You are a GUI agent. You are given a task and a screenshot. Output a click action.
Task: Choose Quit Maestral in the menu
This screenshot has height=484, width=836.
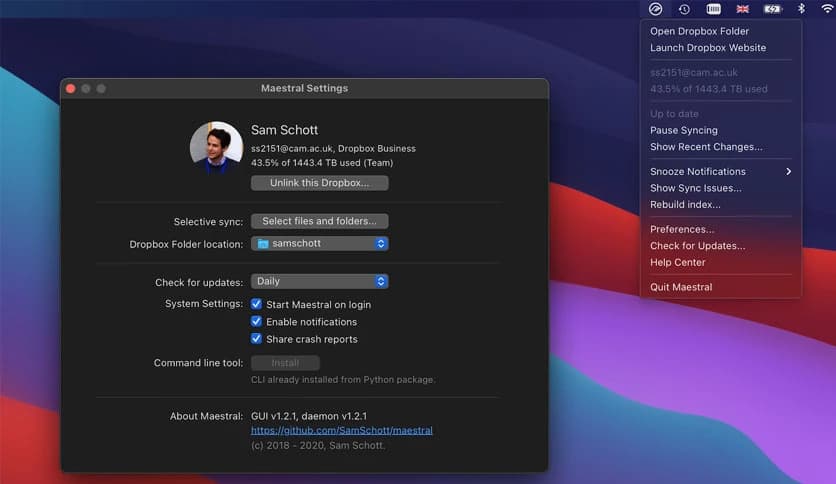(681, 287)
